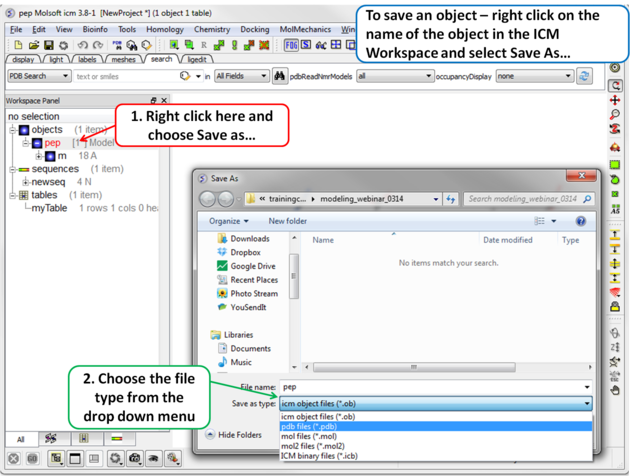The width and height of the screenshot is (630, 476).
Task: Click the back arrow in Save As dialog
Action: click(x=209, y=199)
